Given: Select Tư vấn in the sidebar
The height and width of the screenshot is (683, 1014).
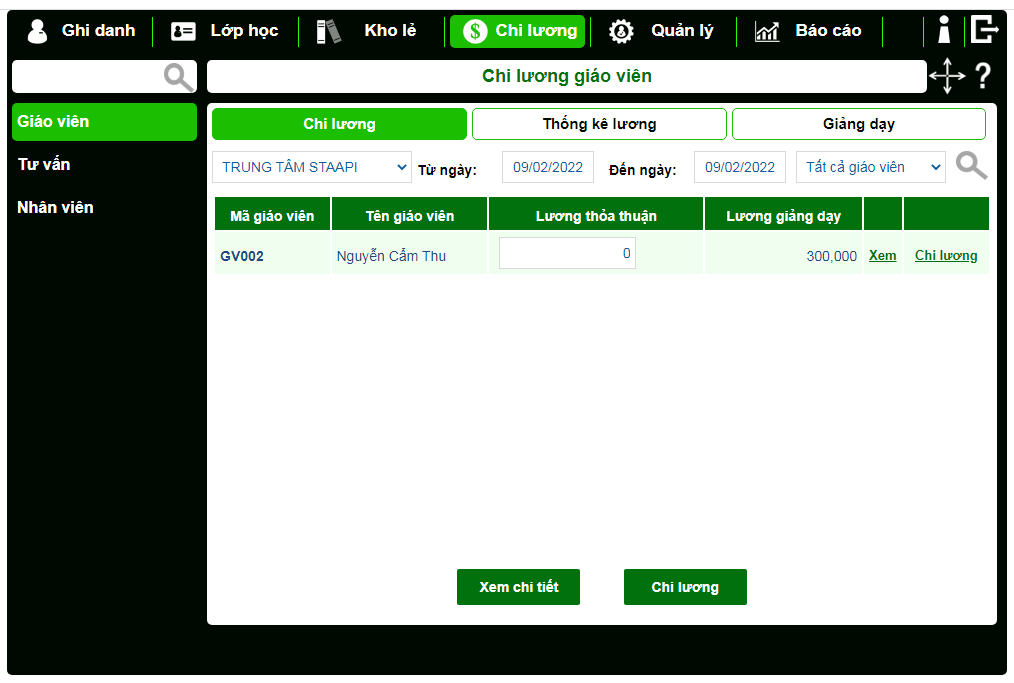Looking at the screenshot, I should coord(44,164).
